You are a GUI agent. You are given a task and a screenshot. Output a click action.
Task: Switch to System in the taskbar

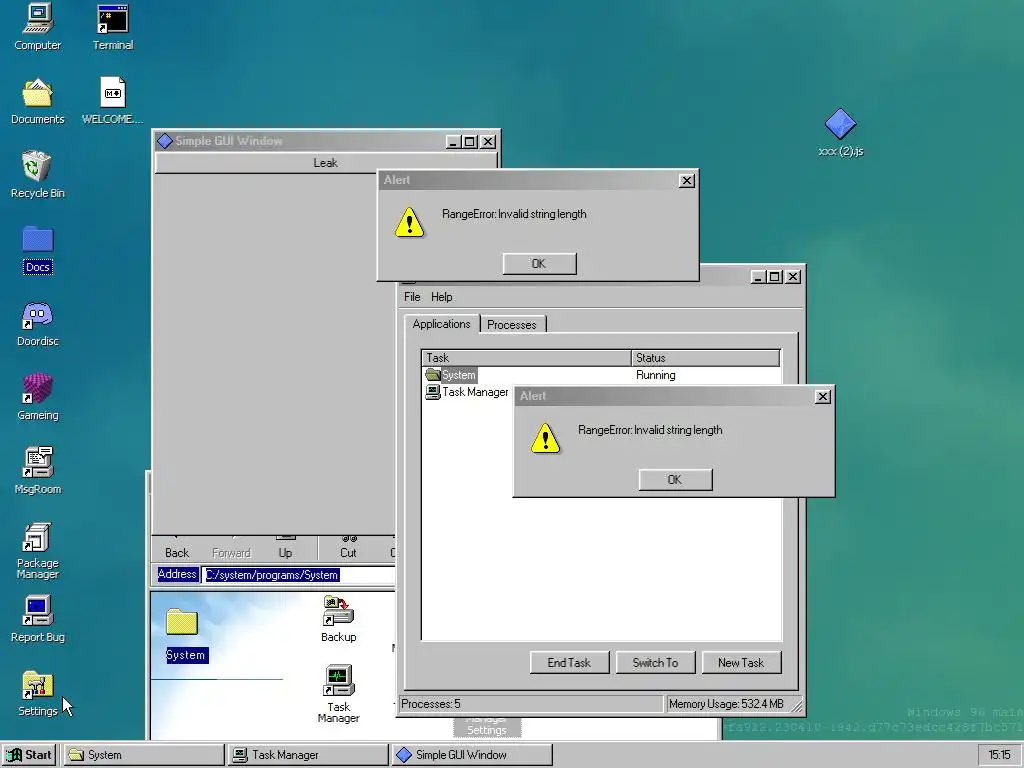(x=144, y=755)
